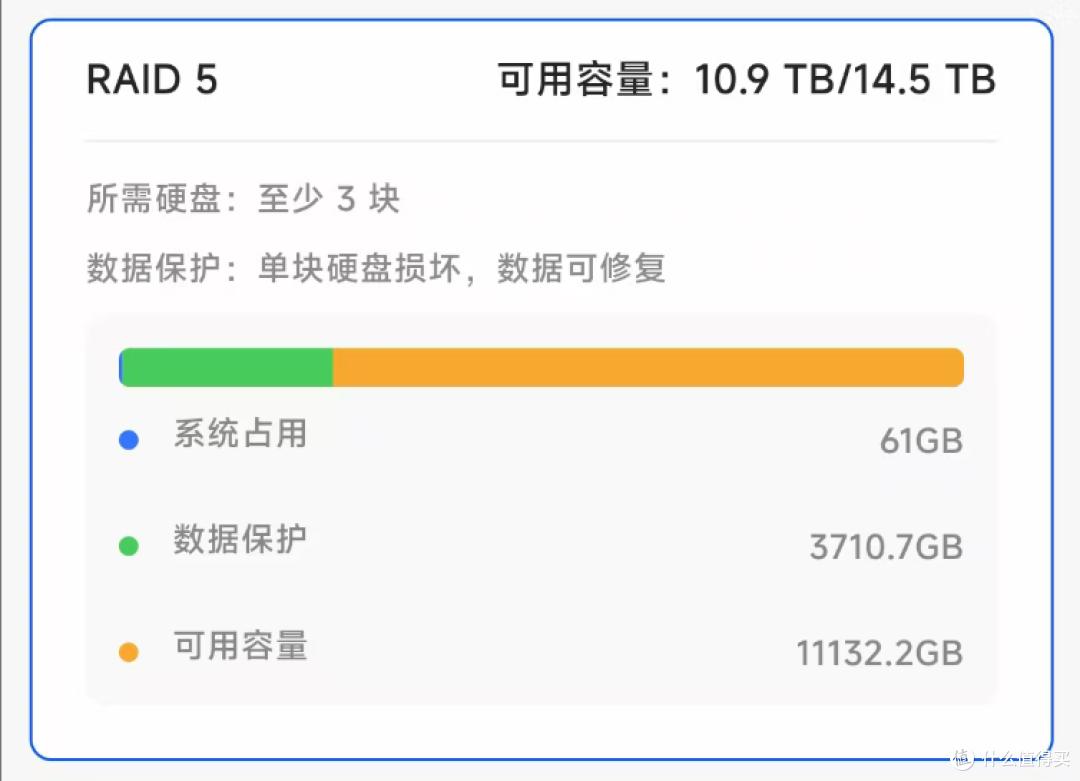Click the 3710.7GB data protection value
Viewport: 1080px width, 781px height.
tap(886, 547)
